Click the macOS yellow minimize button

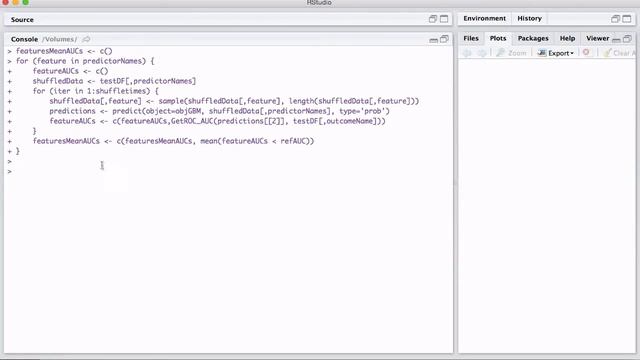tap(16, 2)
